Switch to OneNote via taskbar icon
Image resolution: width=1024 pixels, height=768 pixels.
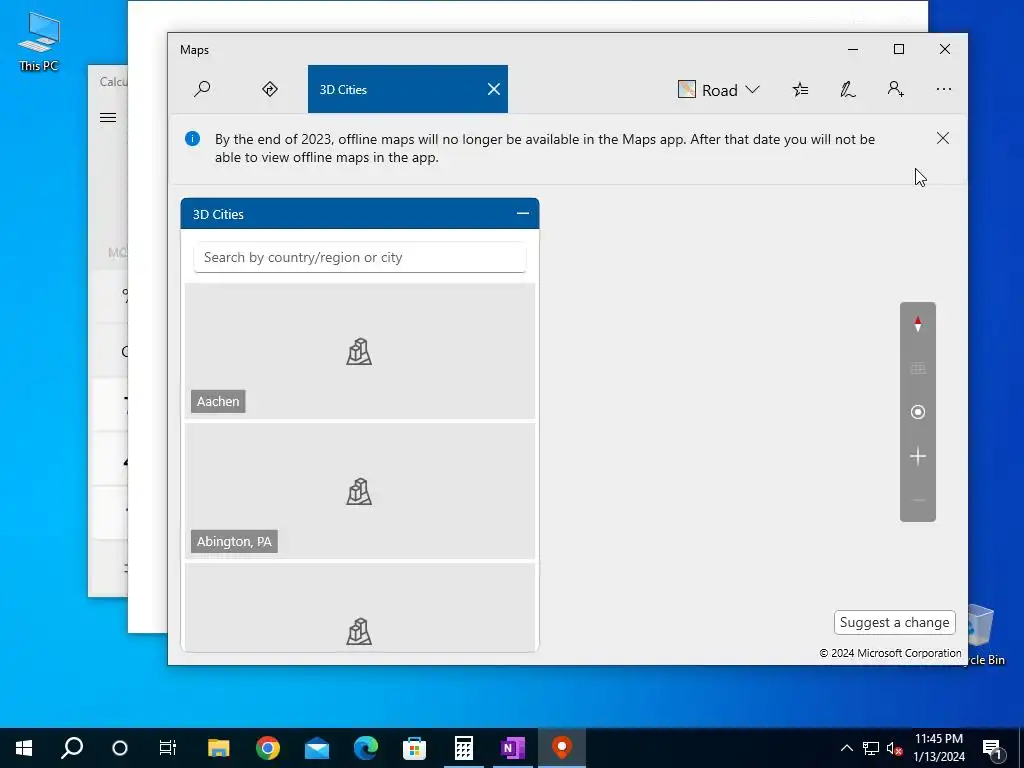tap(513, 748)
